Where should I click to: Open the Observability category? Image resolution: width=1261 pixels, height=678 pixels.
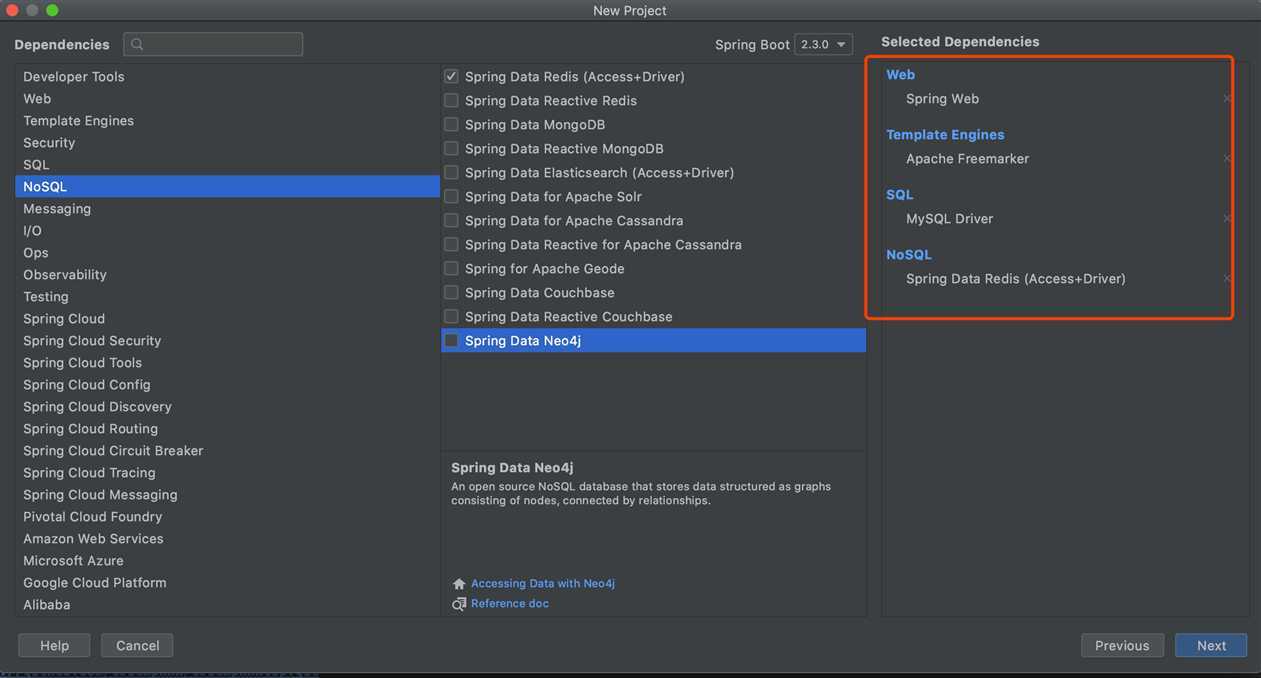click(x=227, y=275)
